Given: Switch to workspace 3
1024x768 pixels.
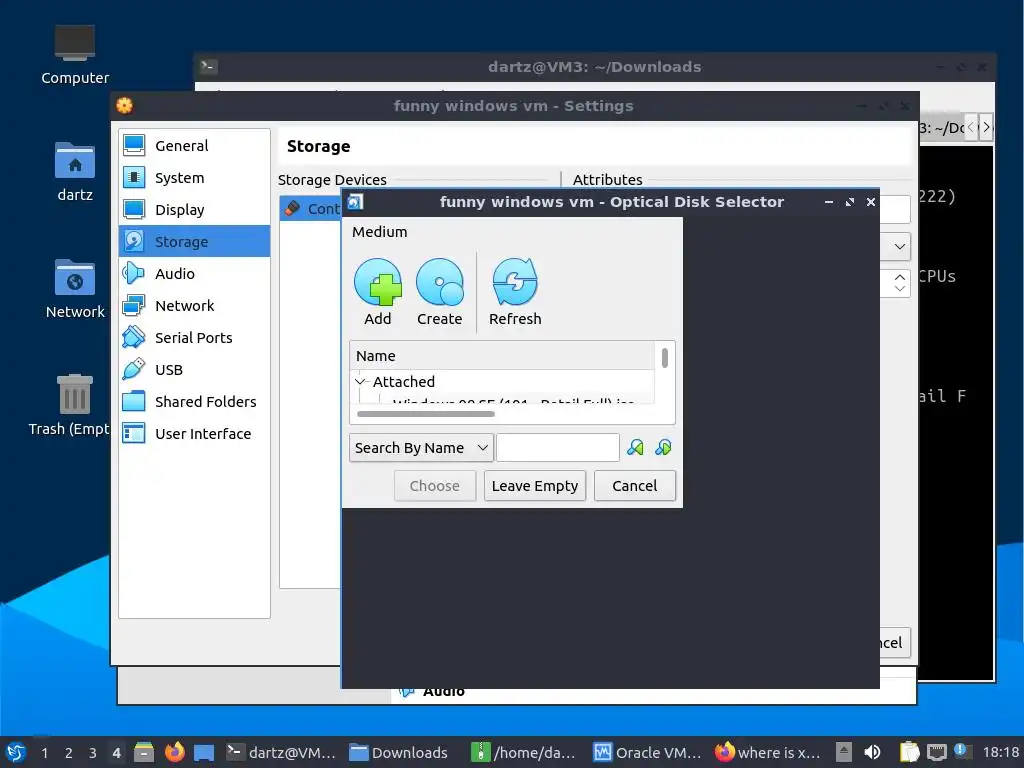Looking at the screenshot, I should [93, 752].
